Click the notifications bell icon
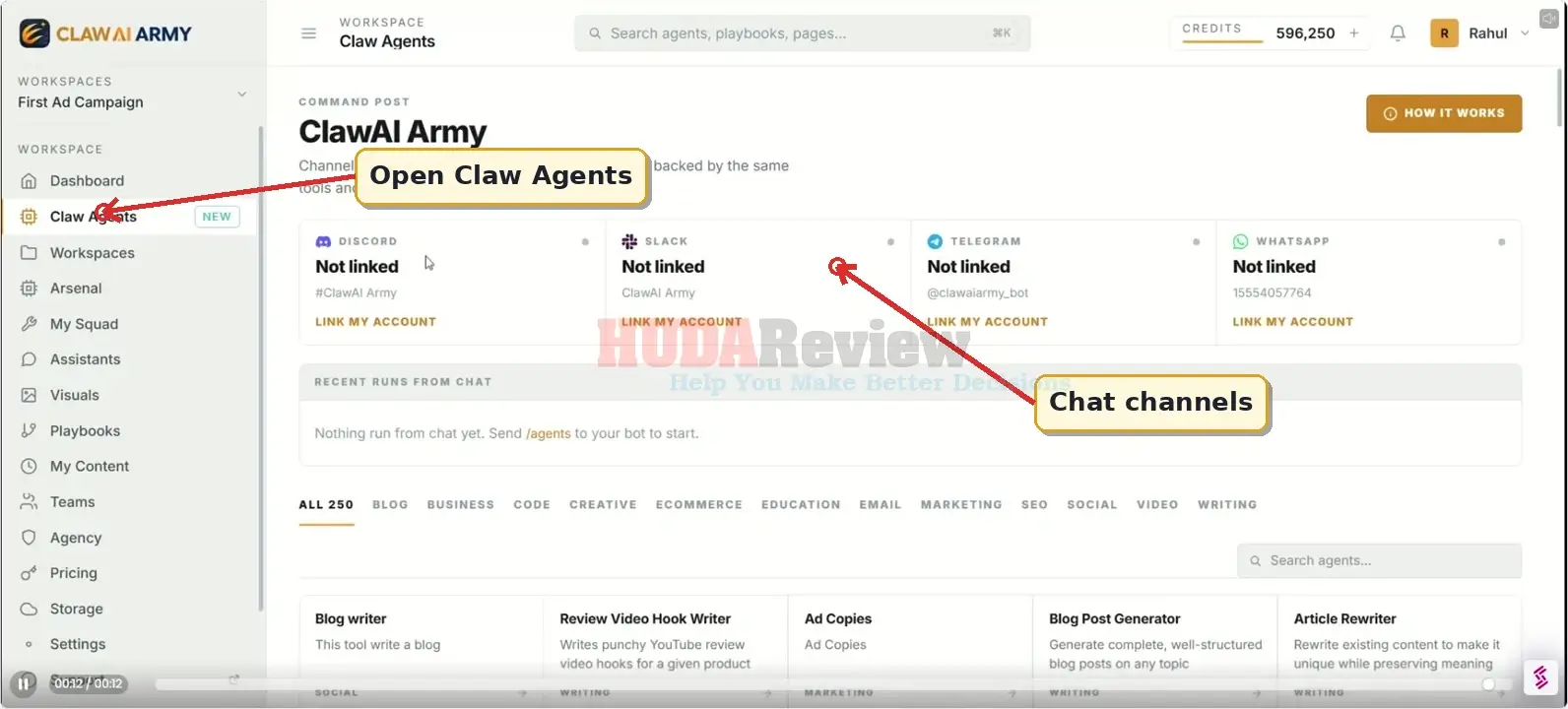Viewport: 1568px width, 709px height. (1398, 33)
